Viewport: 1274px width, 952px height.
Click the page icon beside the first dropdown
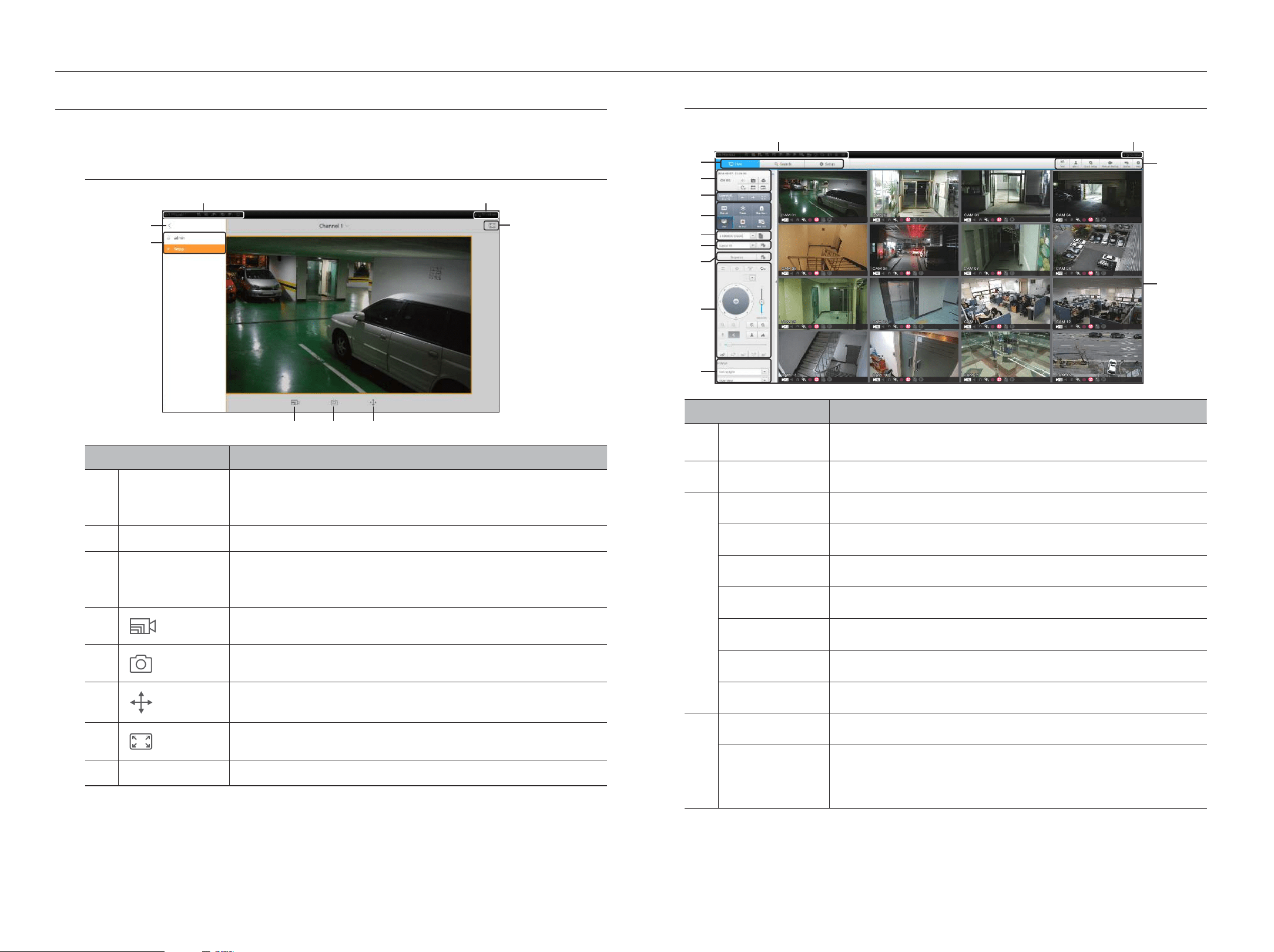(x=761, y=236)
